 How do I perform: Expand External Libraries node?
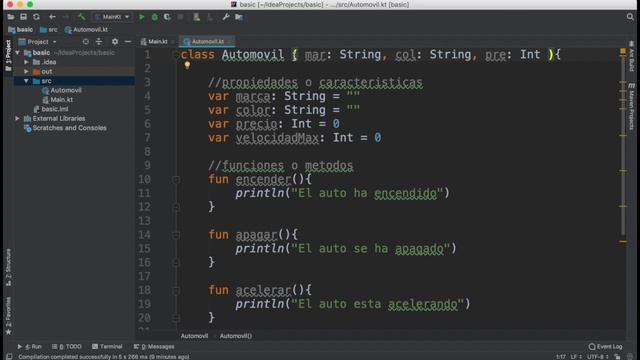tap(18, 118)
